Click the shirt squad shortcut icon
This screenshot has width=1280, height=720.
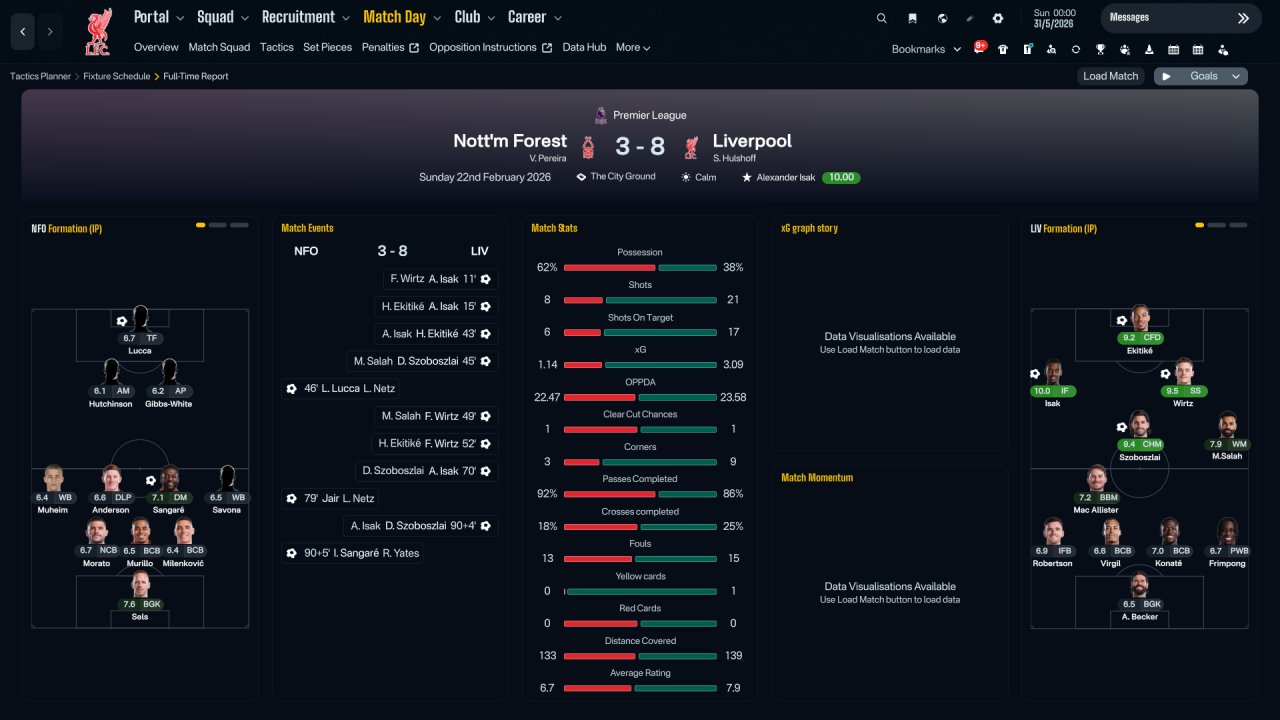click(x=1003, y=49)
